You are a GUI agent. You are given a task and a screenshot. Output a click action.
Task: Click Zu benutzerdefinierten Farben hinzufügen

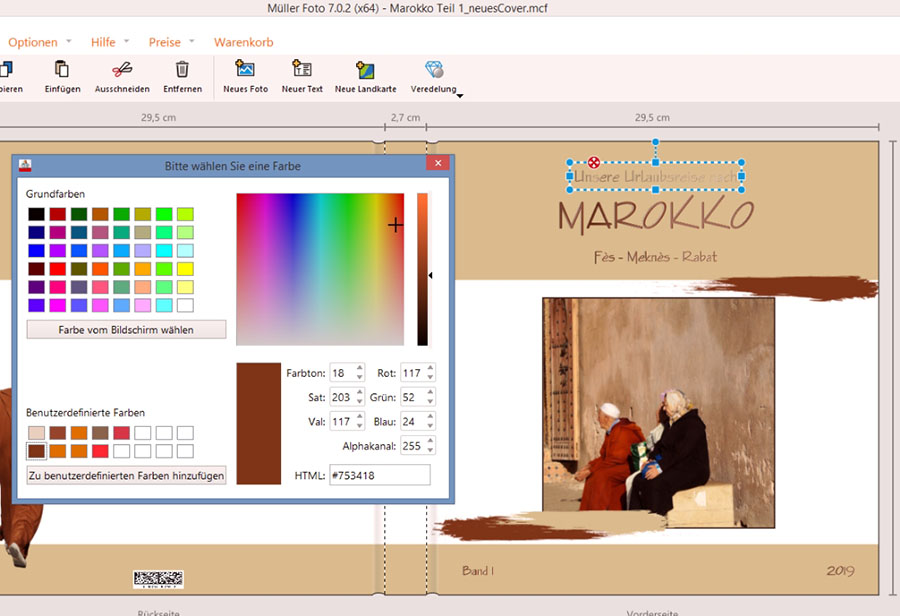[x=126, y=475]
